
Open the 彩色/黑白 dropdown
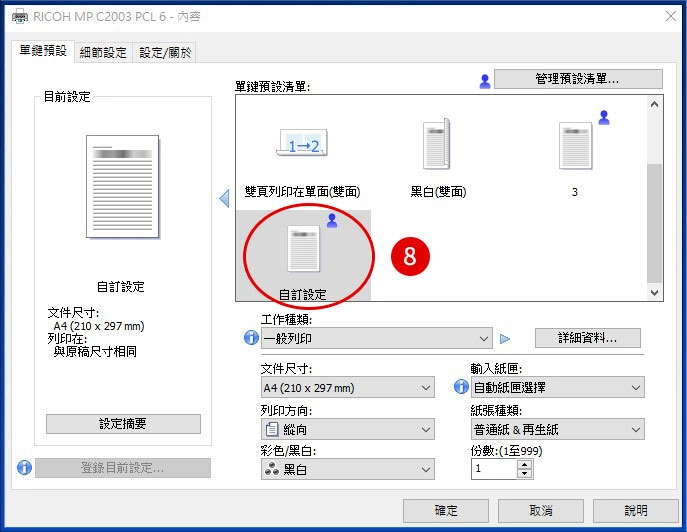(x=347, y=469)
